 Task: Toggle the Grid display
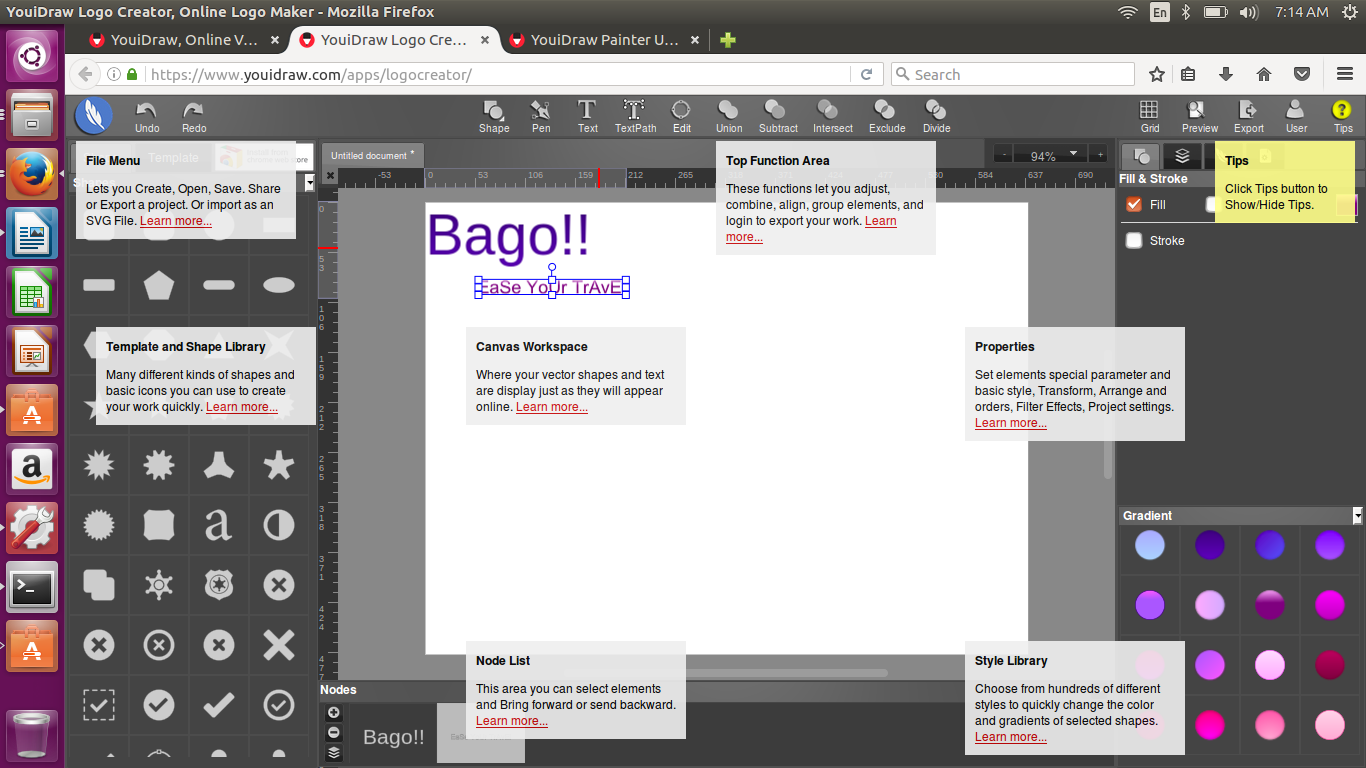click(x=1150, y=116)
